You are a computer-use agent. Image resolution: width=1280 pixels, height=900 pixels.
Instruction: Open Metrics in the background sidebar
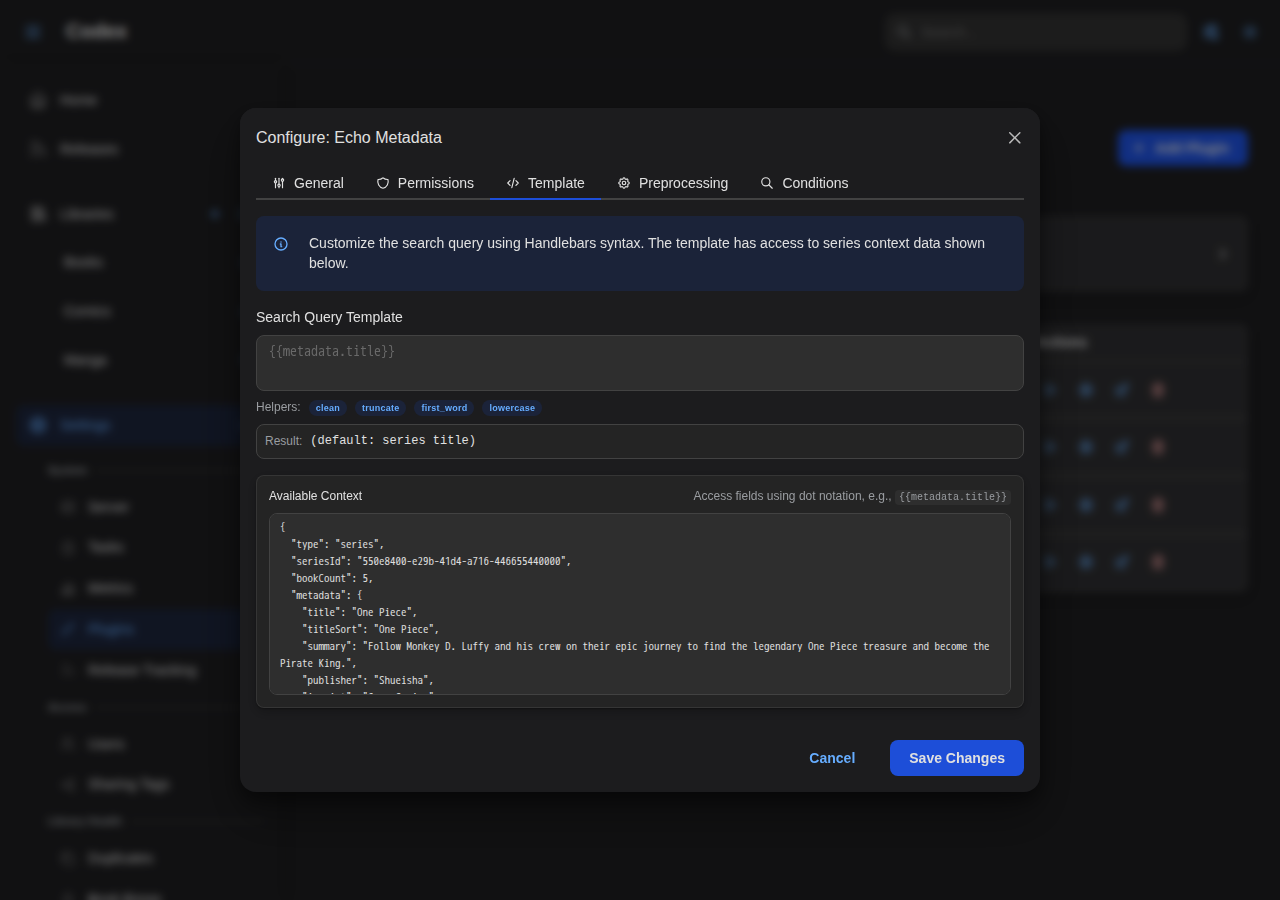[x=110, y=588]
